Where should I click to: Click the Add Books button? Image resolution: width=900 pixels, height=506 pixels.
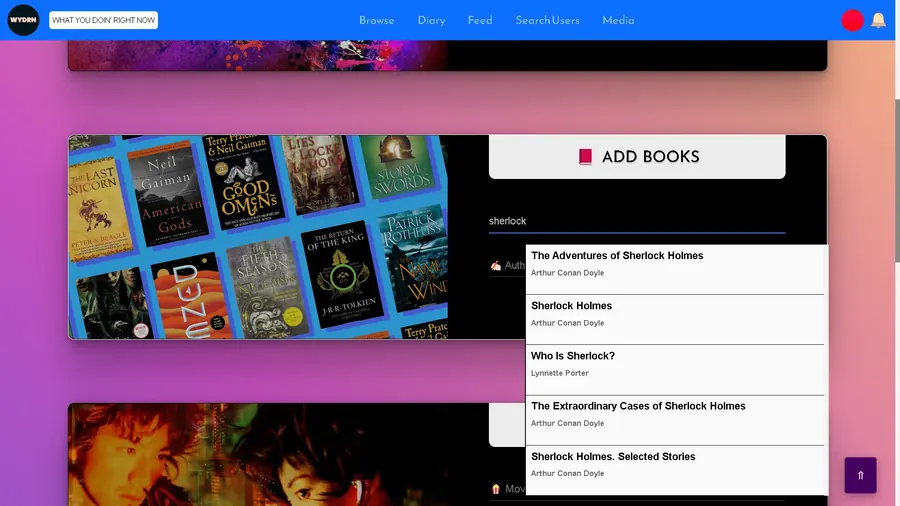point(637,157)
